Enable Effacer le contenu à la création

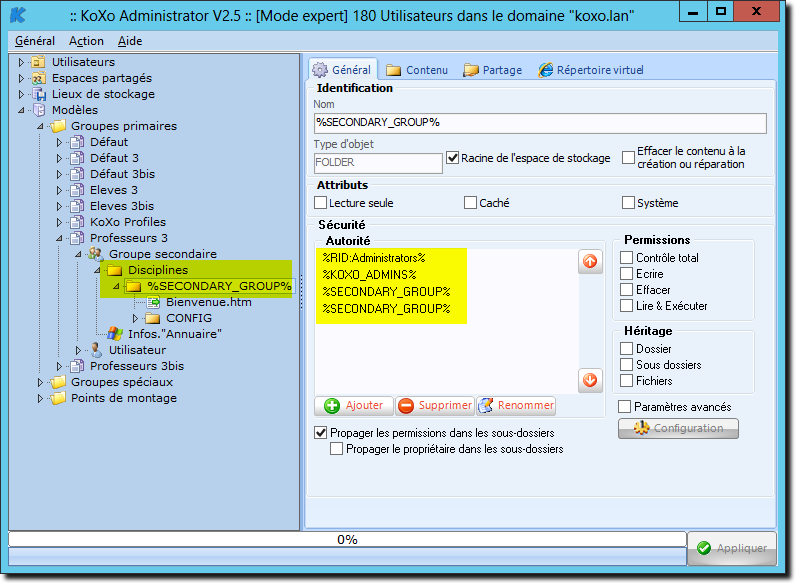[628, 157]
